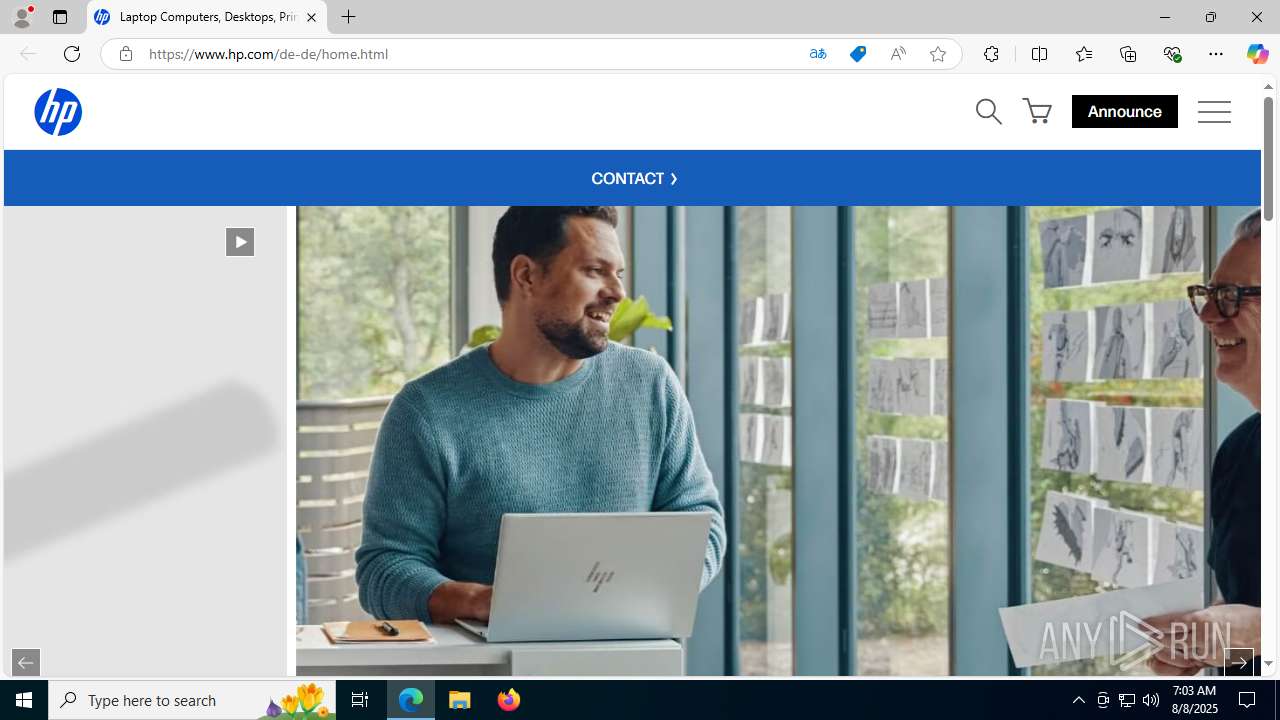Click the address bar URL
The image size is (1280, 720).
pos(268,54)
